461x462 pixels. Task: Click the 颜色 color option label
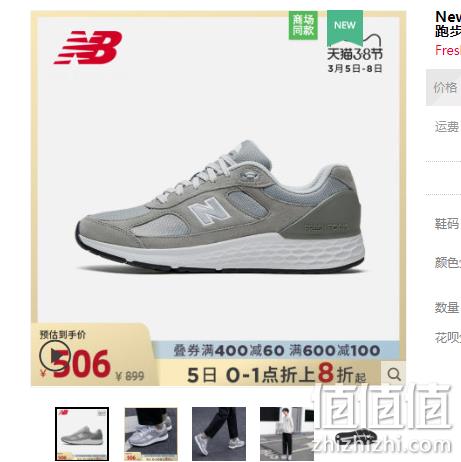pyautogui.click(x=447, y=263)
